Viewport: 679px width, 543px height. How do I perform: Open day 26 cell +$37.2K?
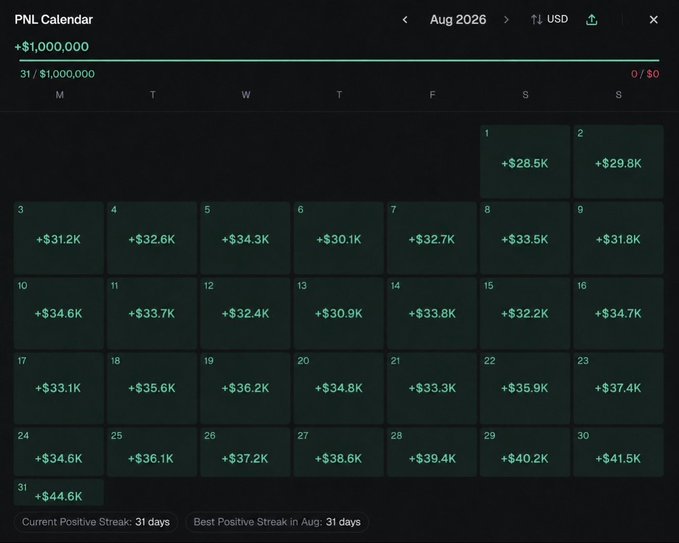click(245, 452)
